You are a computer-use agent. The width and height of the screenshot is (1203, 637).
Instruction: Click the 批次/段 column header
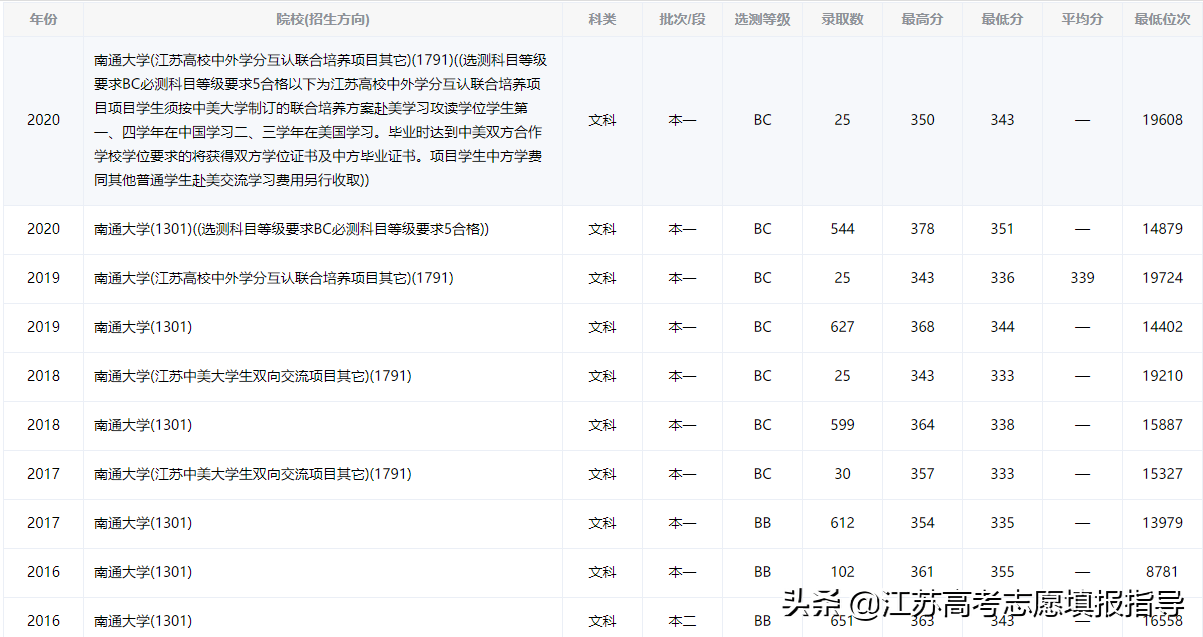tap(682, 18)
